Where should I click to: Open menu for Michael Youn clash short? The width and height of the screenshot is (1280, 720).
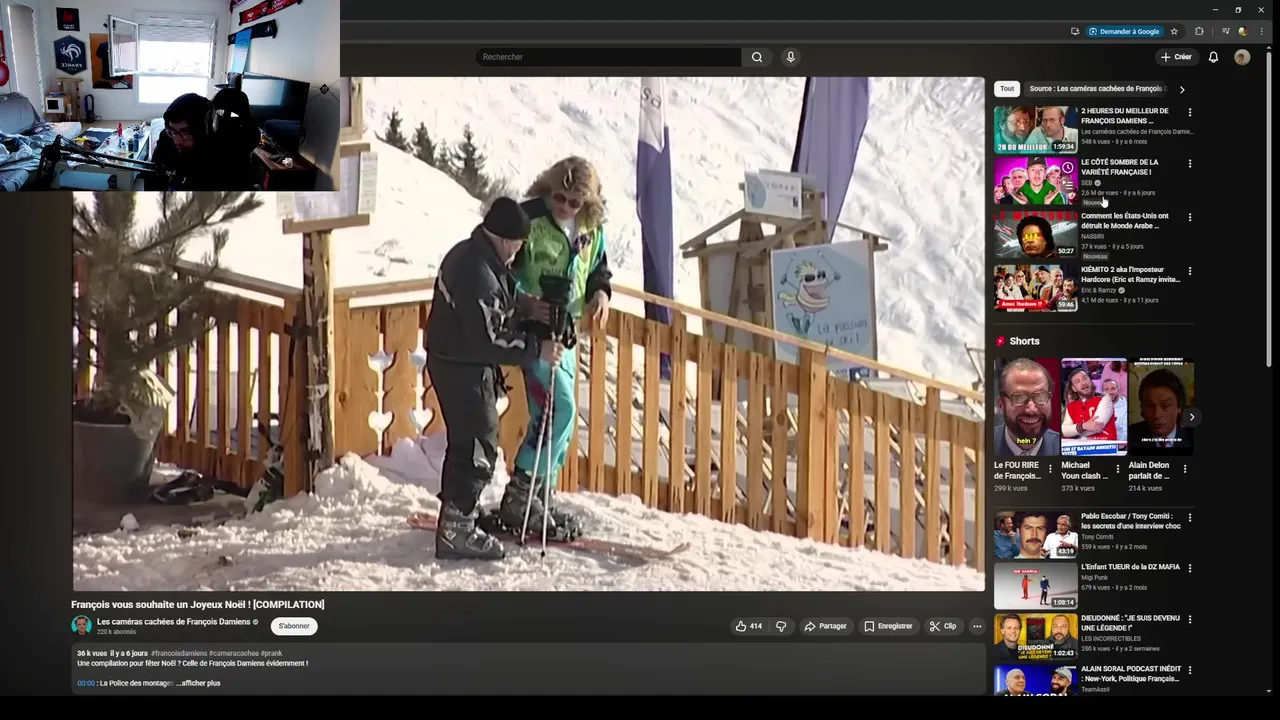(x=1118, y=468)
